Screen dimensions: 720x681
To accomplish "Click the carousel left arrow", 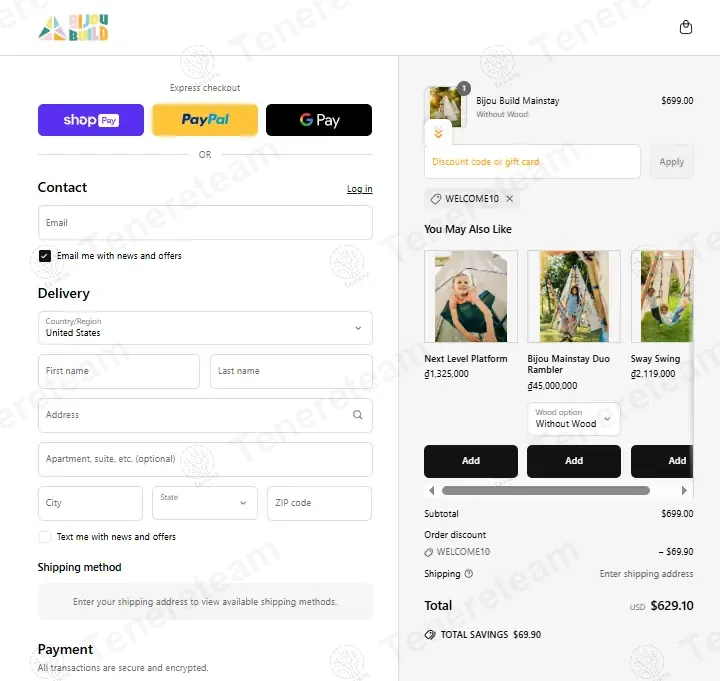I will (431, 490).
